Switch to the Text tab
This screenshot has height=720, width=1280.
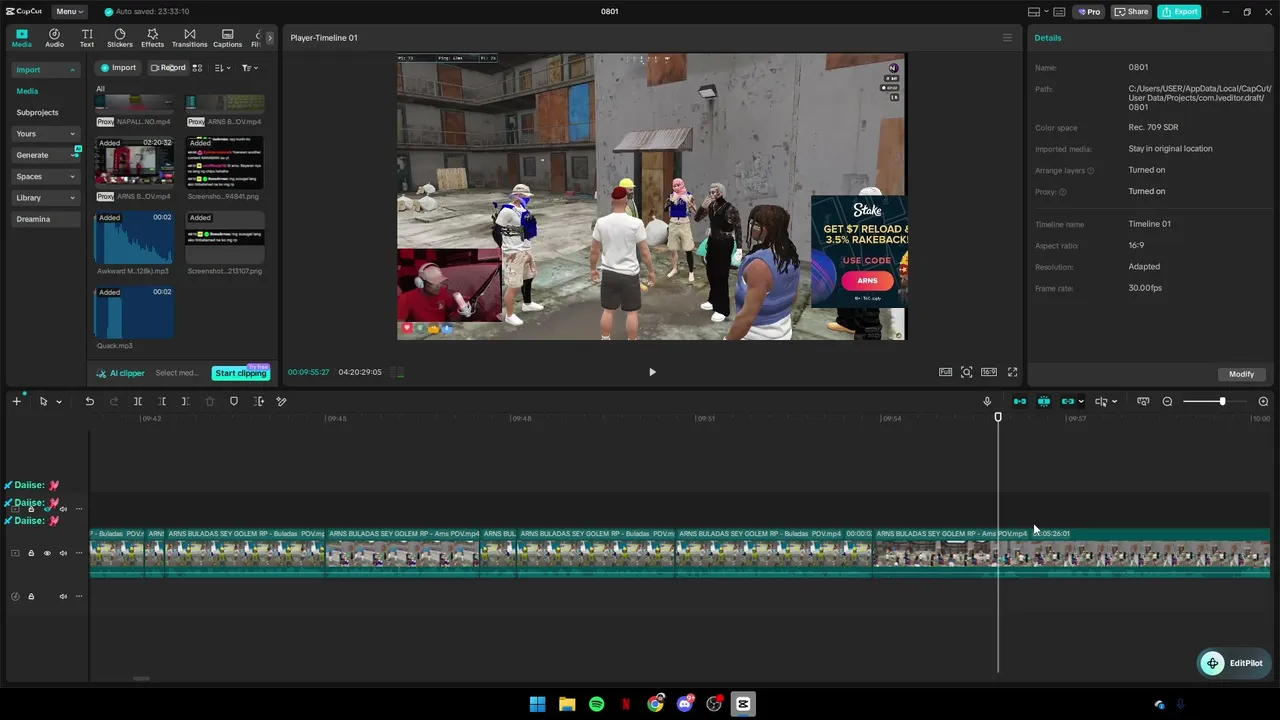tap(87, 38)
